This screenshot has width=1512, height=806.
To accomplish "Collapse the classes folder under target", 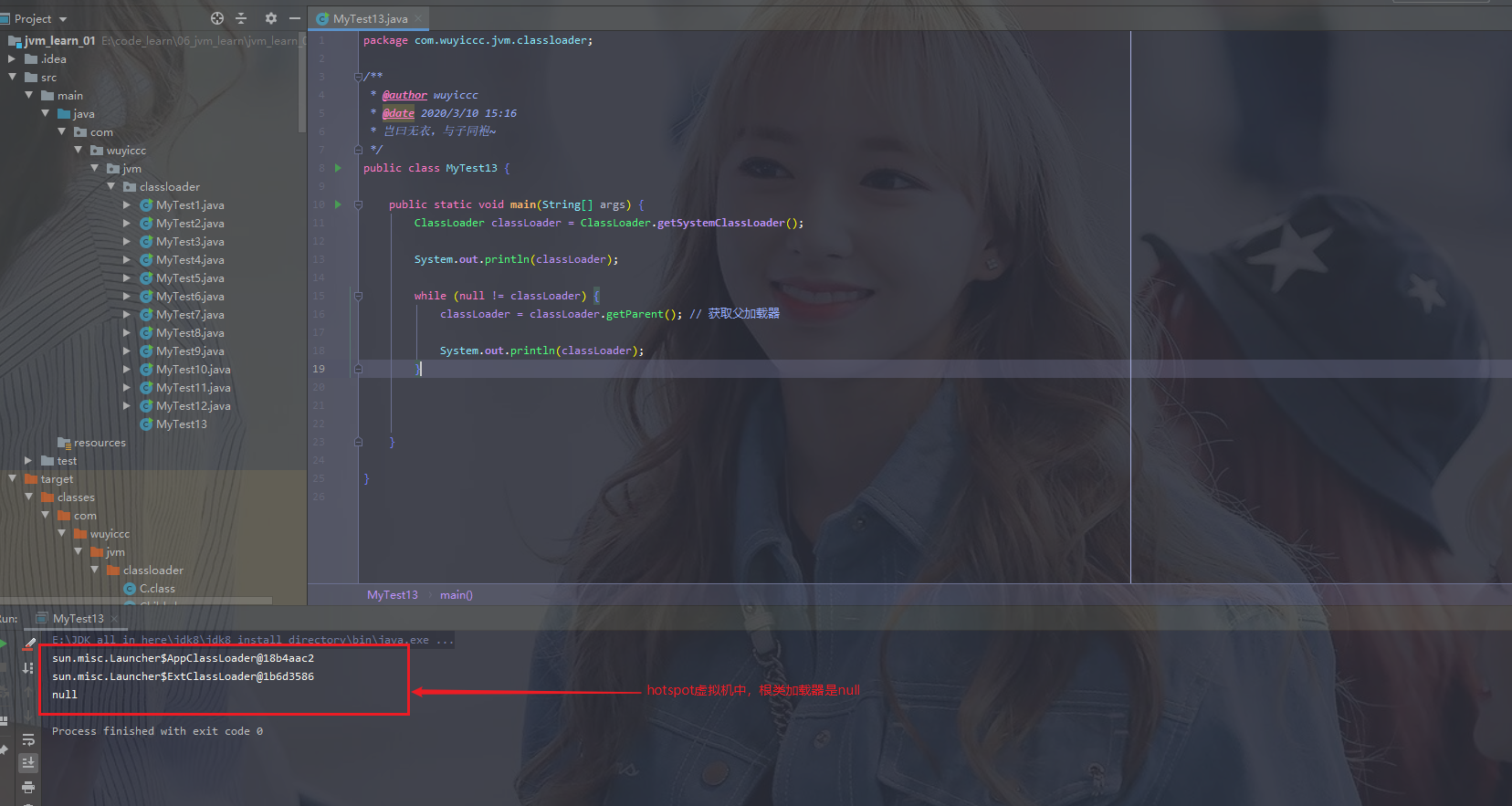I will point(28,497).
